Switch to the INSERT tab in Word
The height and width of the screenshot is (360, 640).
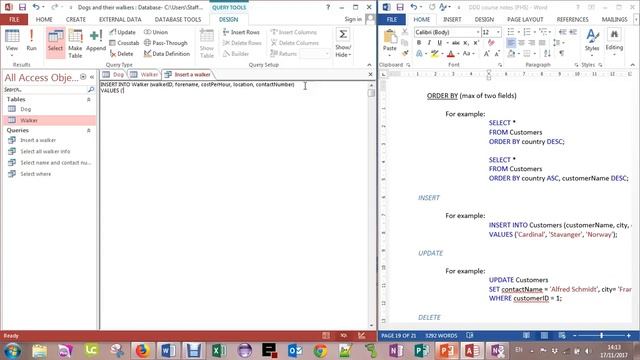452,19
